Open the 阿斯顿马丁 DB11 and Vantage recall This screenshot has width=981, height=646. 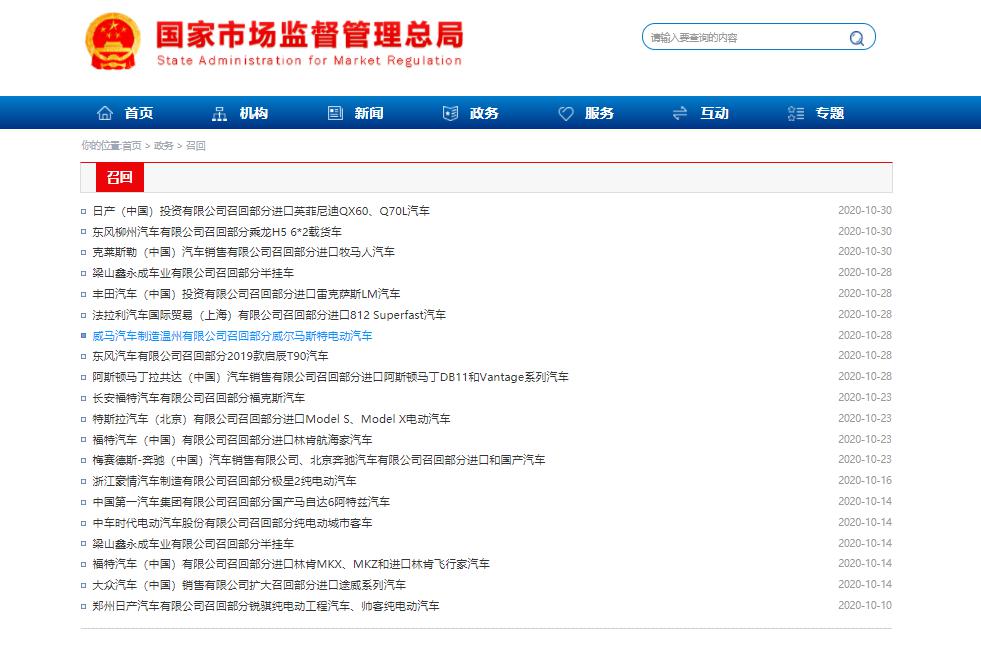(x=330, y=377)
